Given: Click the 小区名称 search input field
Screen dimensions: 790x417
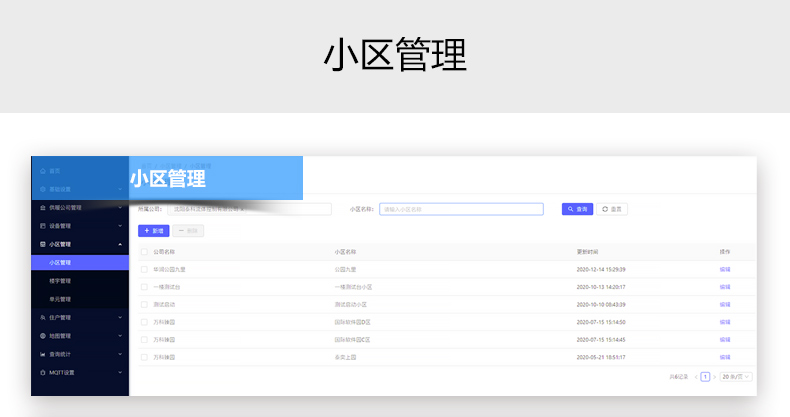Looking at the screenshot, I should (x=460, y=209).
